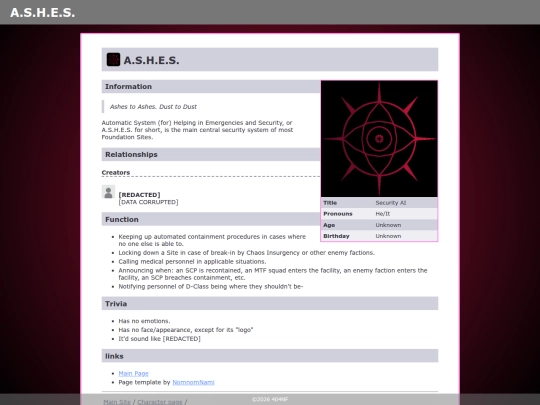Image resolution: width=540 pixels, height=405 pixels.
Task: Click the A.S.H.E.S. site title in top bar
Action: (x=42, y=13)
